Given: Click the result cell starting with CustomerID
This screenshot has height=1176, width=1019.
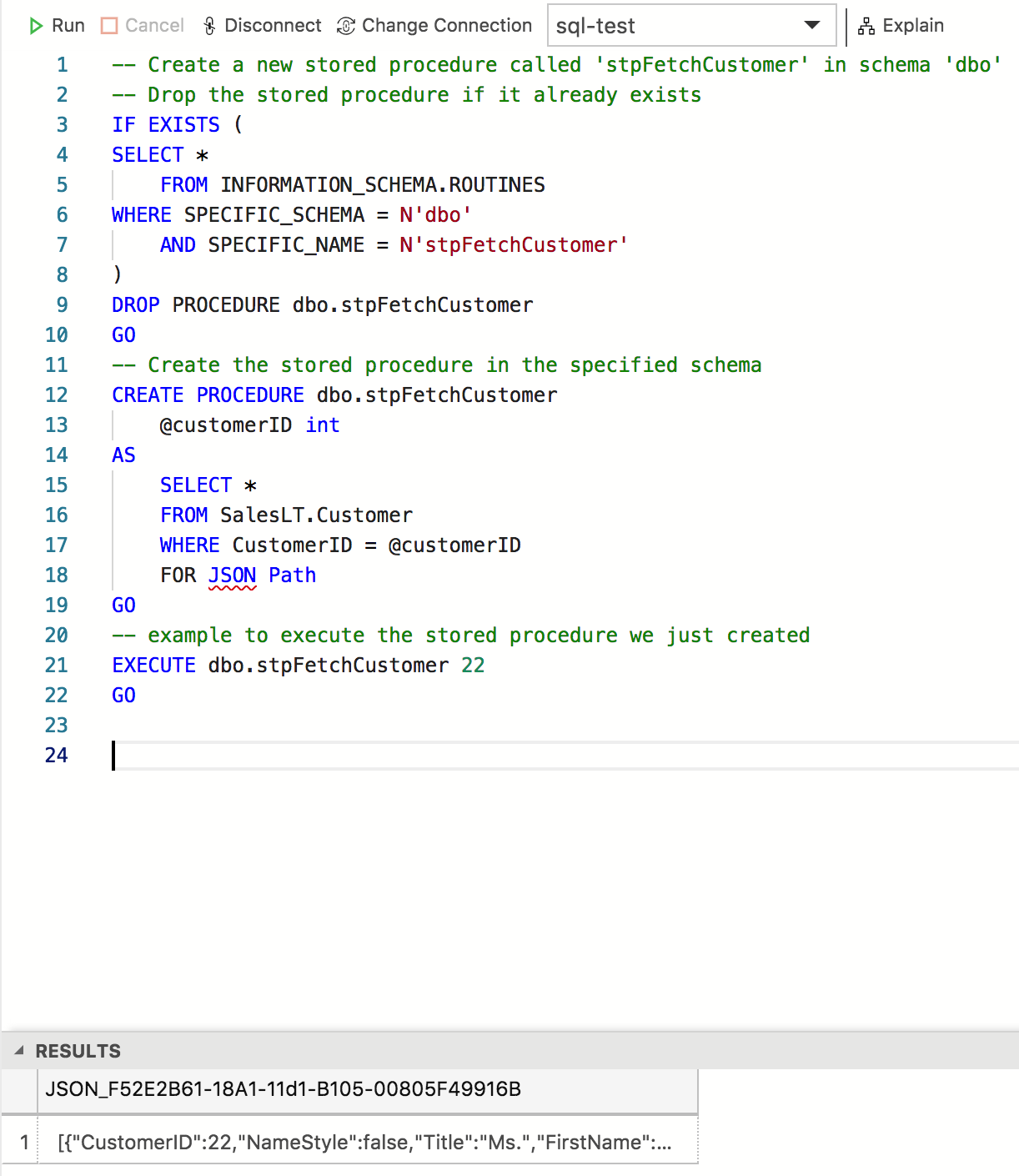Looking at the screenshot, I should [364, 1142].
